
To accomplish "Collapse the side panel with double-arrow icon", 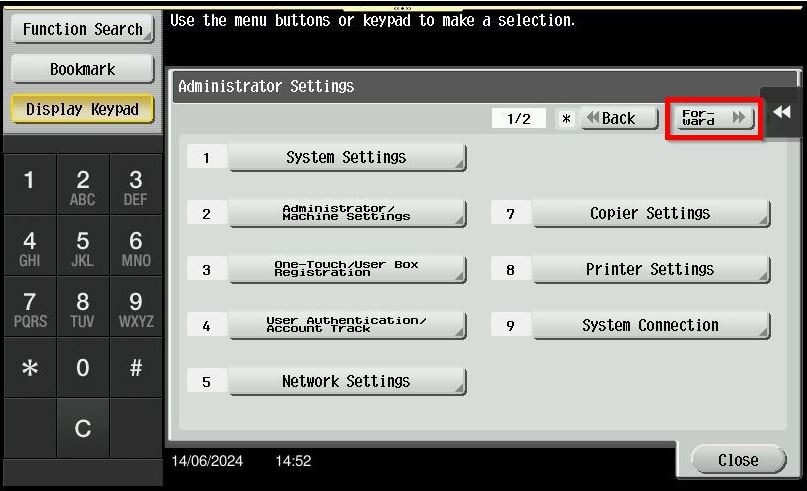I will click(x=782, y=113).
